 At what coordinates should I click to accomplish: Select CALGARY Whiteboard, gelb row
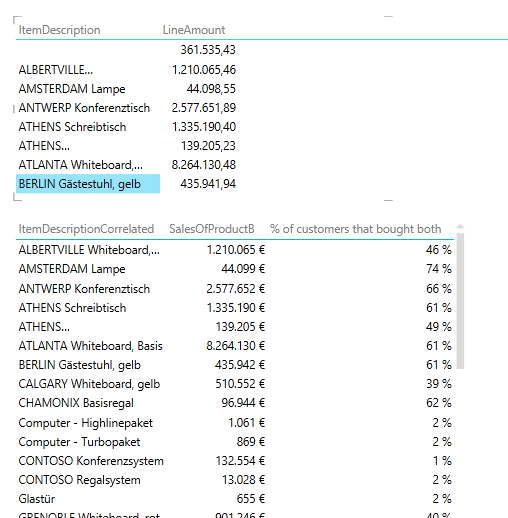[235, 384]
